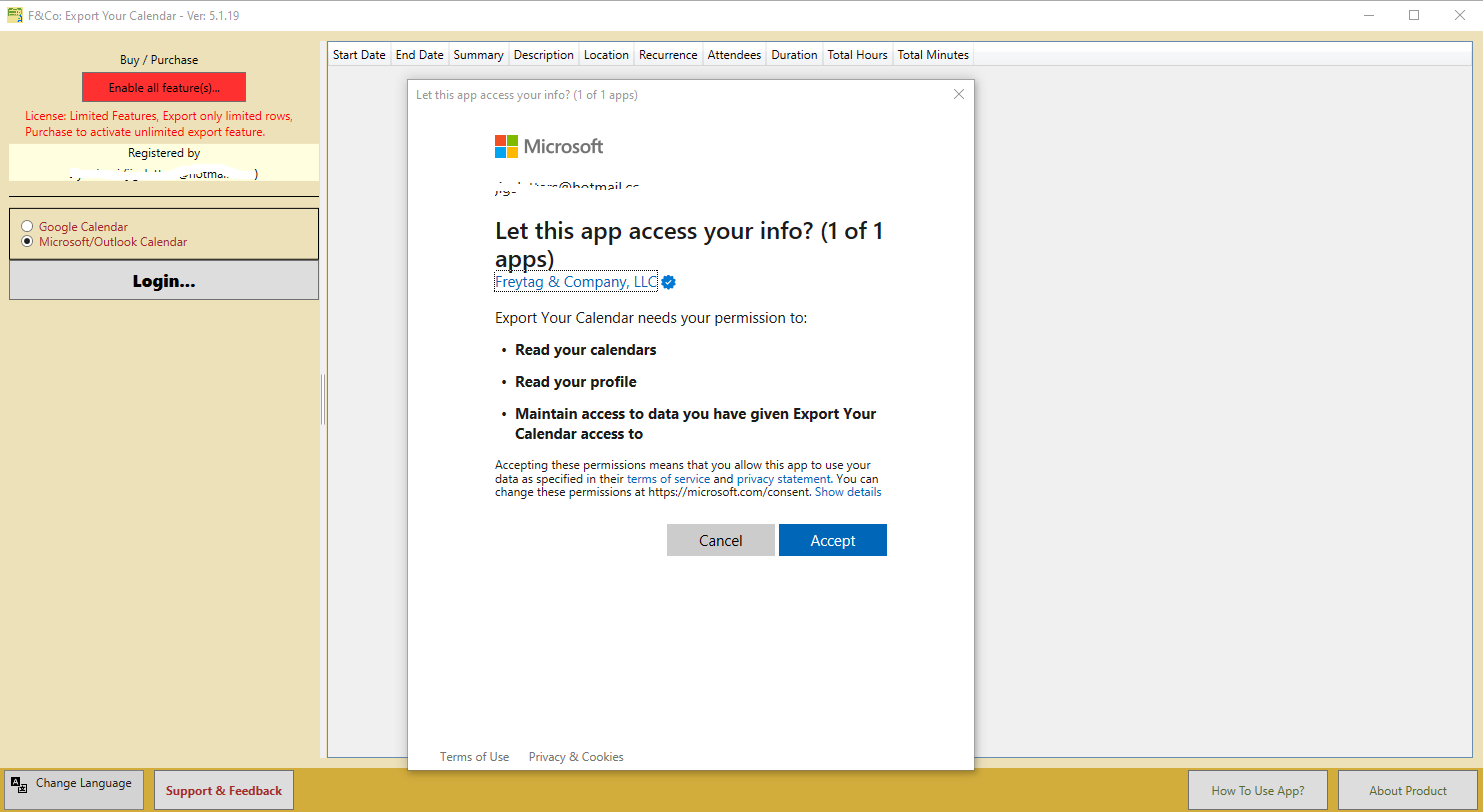
Task: Open Support & Feedback
Action: pos(224,790)
